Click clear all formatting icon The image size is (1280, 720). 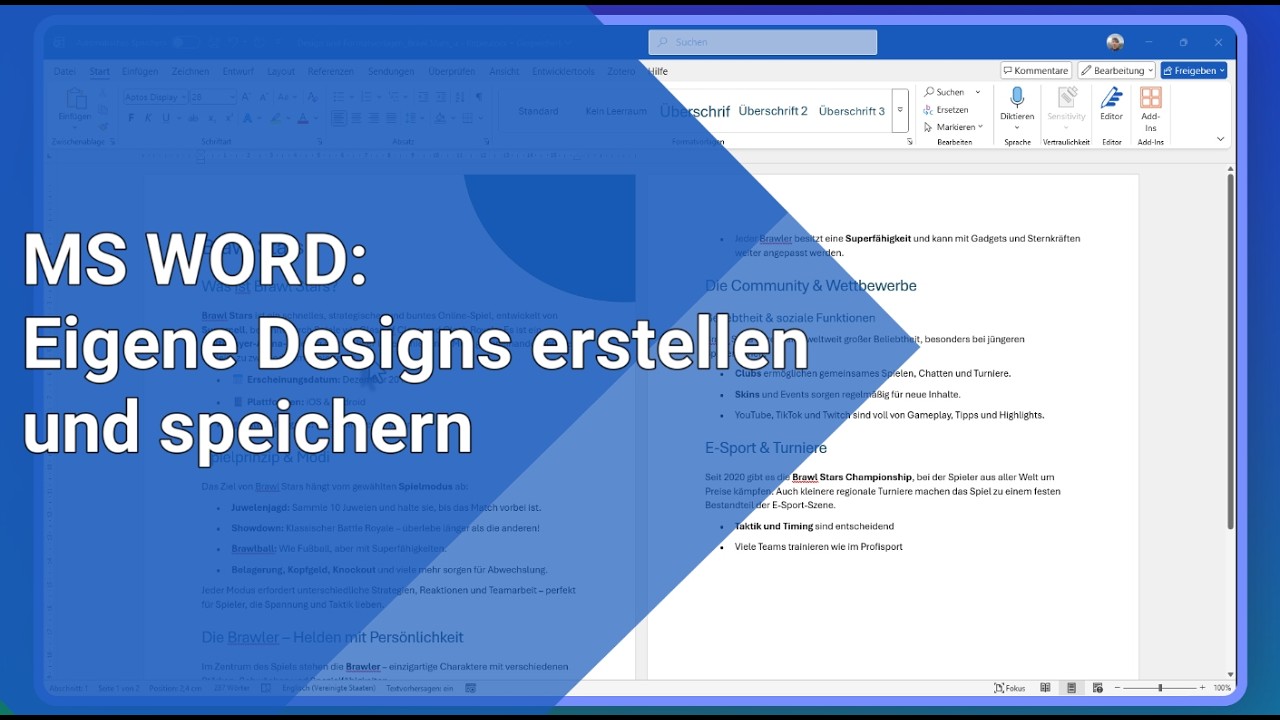[312, 97]
